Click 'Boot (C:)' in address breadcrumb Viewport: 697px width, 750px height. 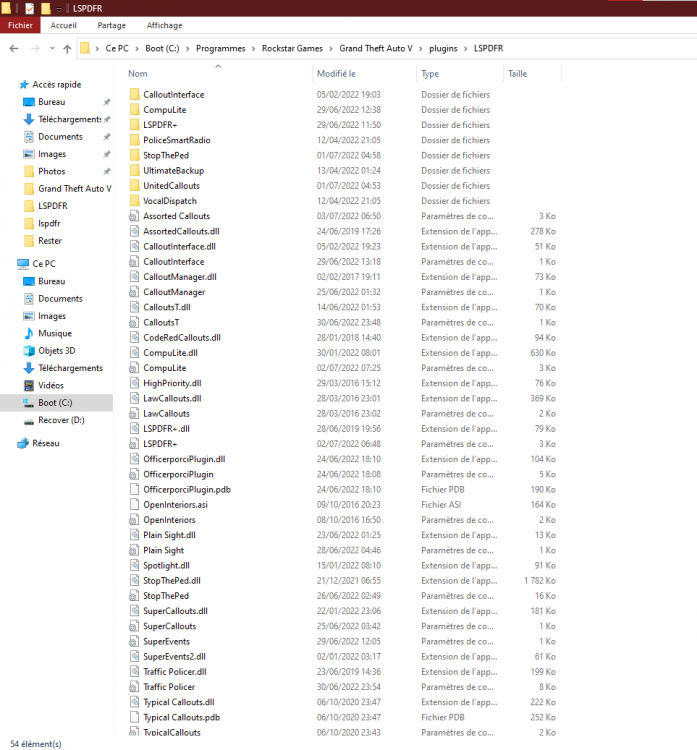[x=162, y=48]
